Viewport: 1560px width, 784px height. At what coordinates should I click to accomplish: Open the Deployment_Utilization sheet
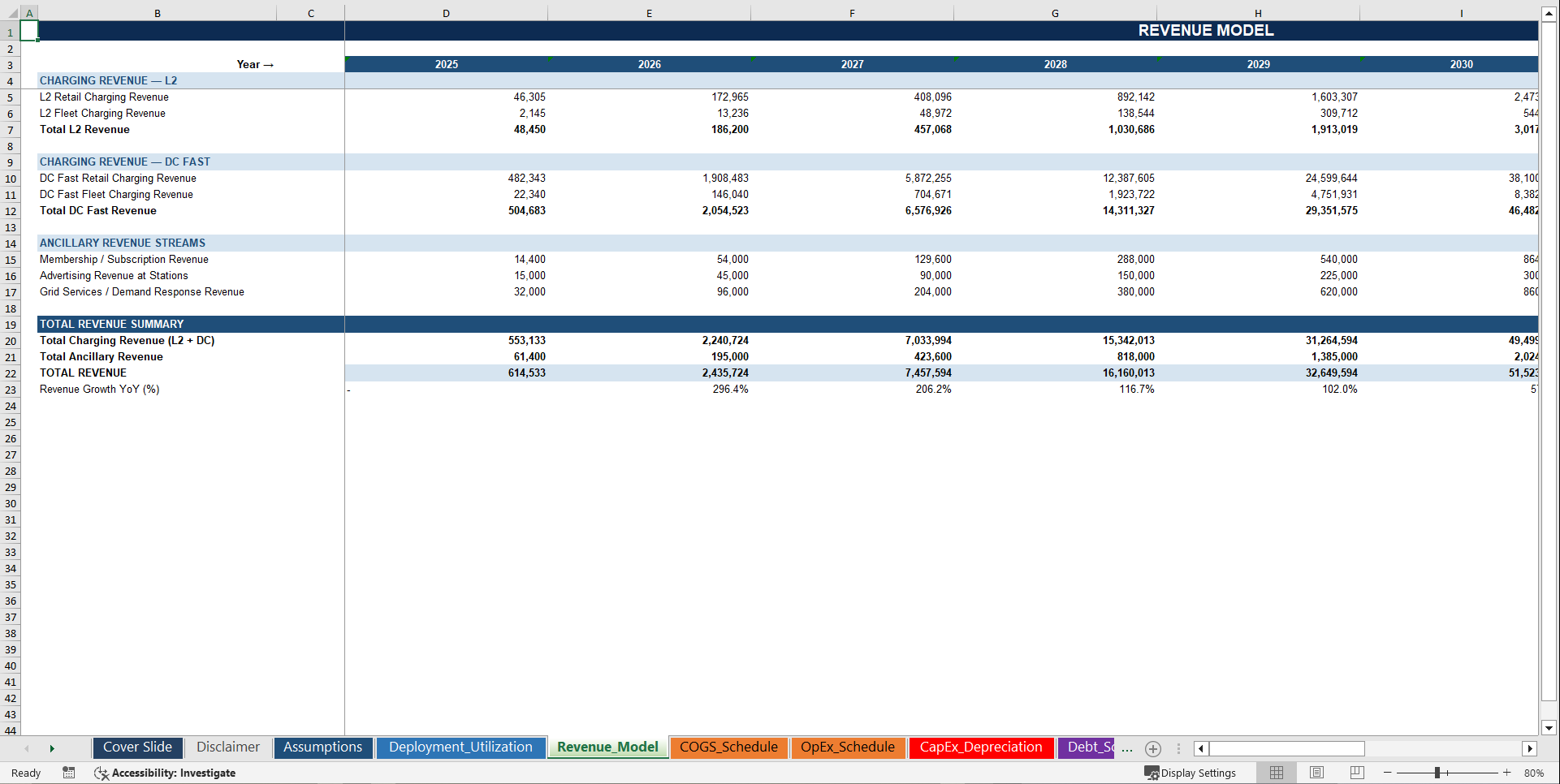pyautogui.click(x=460, y=747)
